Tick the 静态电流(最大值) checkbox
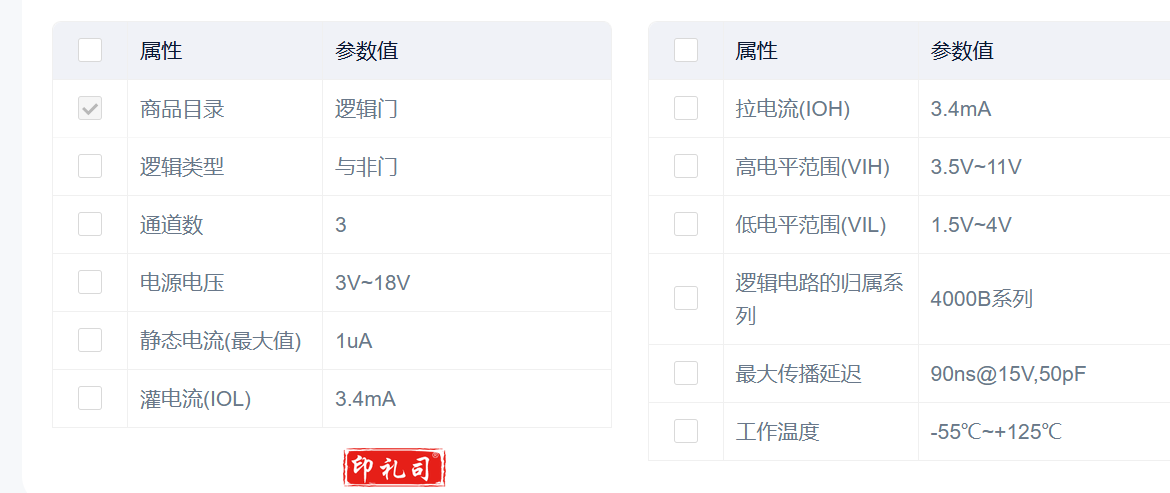Image resolution: width=1170 pixels, height=493 pixels. point(90,340)
